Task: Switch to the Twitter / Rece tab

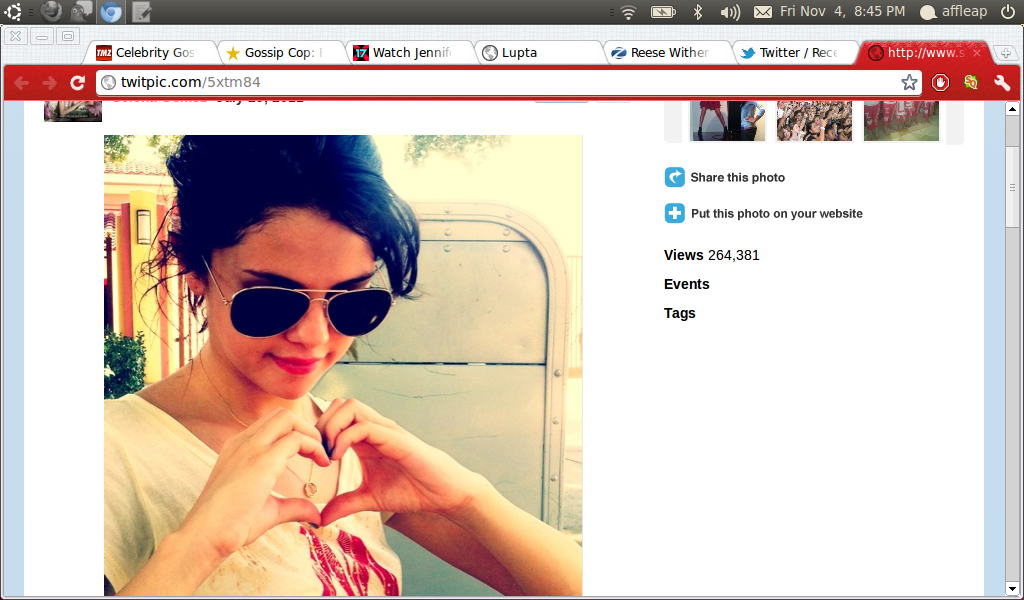Action: click(x=798, y=53)
